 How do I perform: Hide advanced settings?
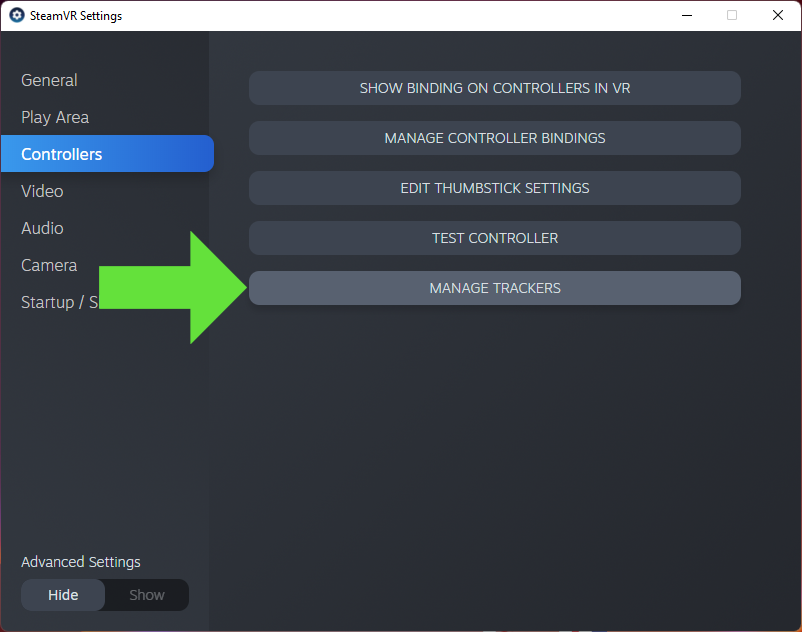coord(62,595)
